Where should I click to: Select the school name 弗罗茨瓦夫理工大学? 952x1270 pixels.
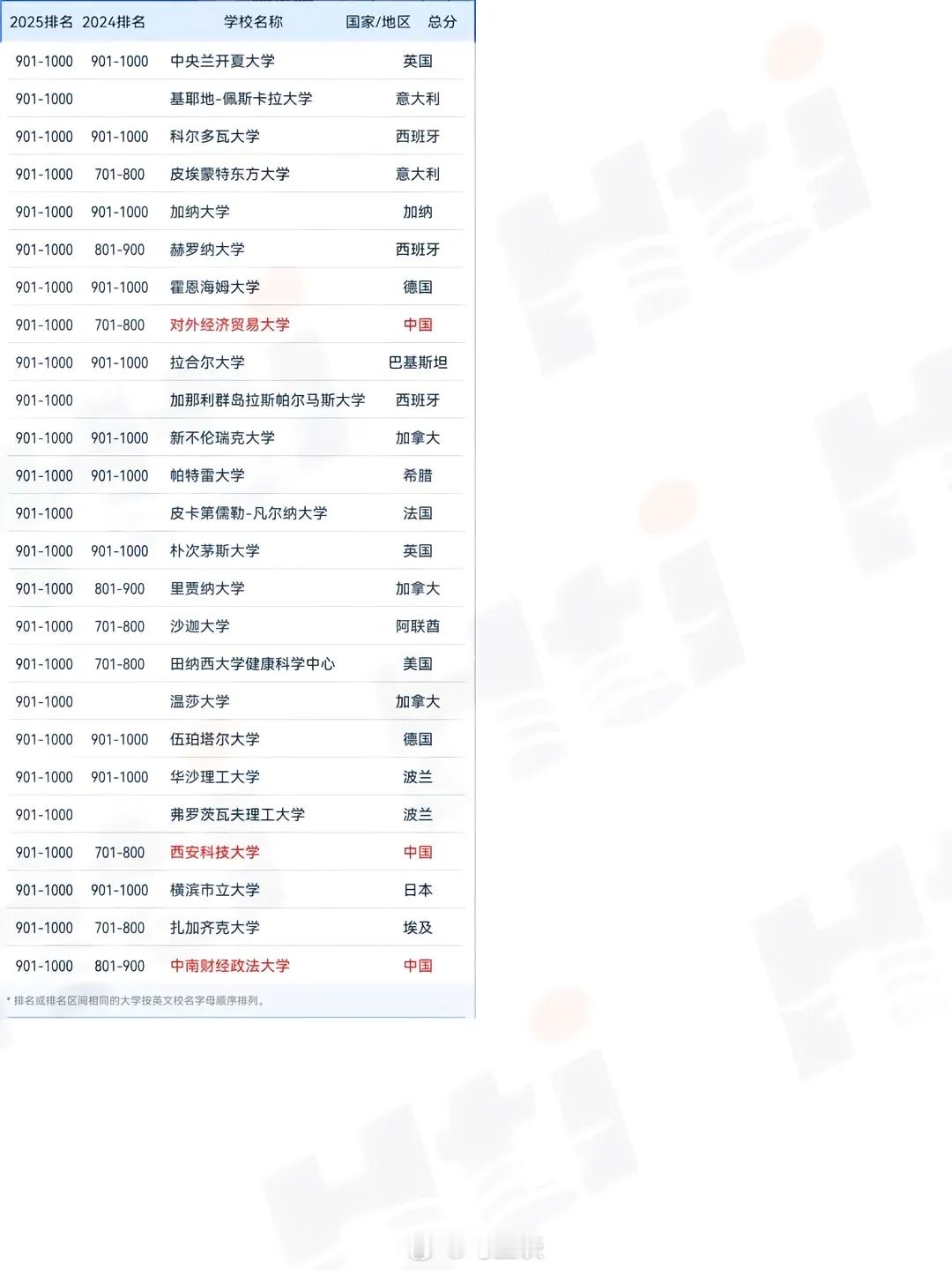237,815
